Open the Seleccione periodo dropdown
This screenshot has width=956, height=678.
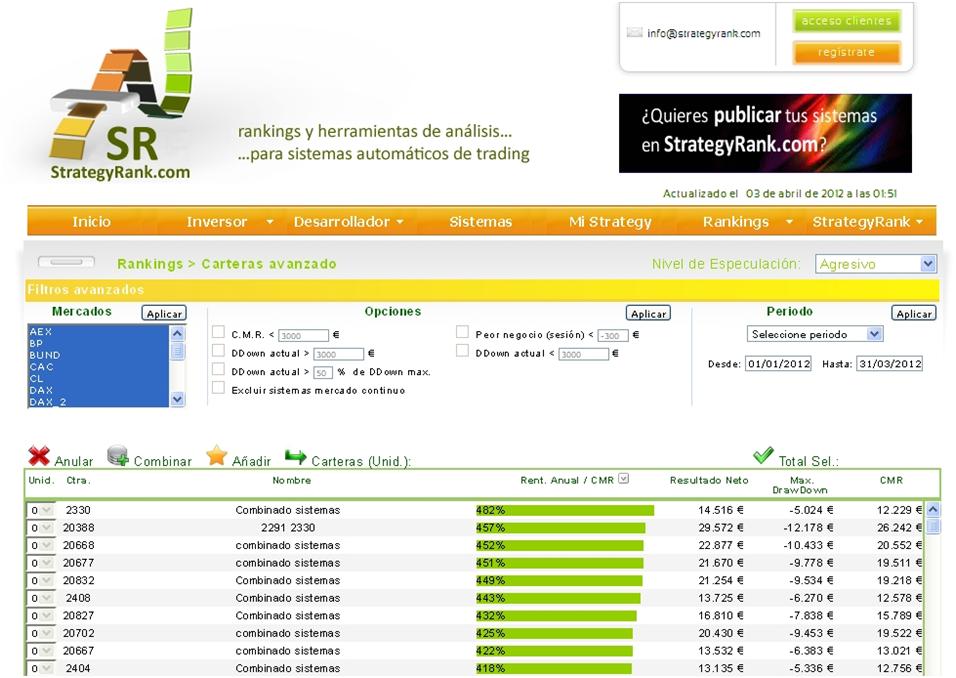tap(815, 334)
